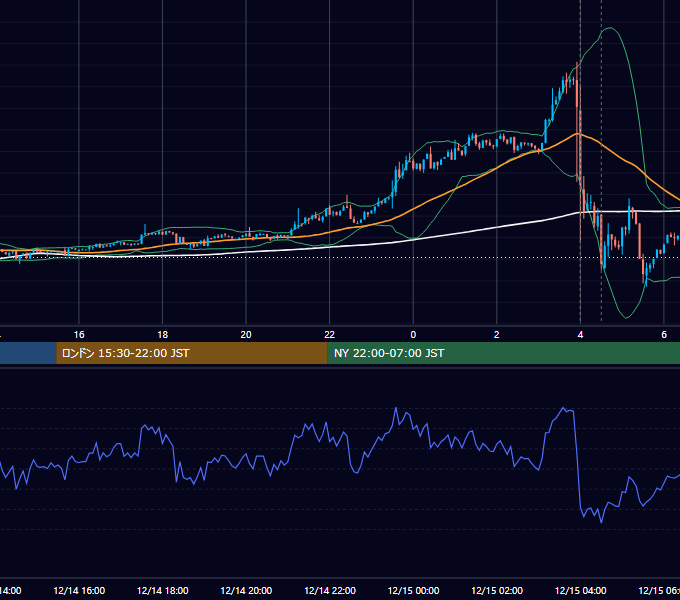Click the 12/15 00:00 date label
Screen dimensions: 680x600
click(413, 590)
